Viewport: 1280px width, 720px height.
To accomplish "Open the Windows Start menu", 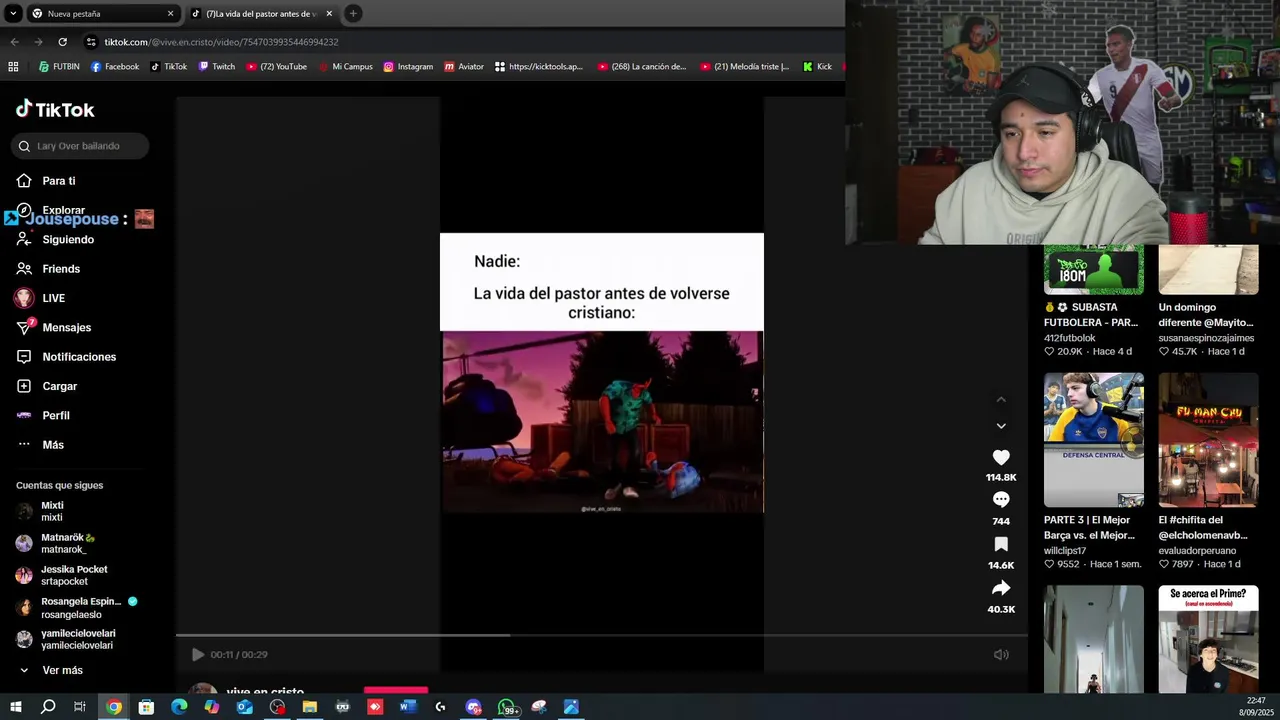I will click(15, 707).
